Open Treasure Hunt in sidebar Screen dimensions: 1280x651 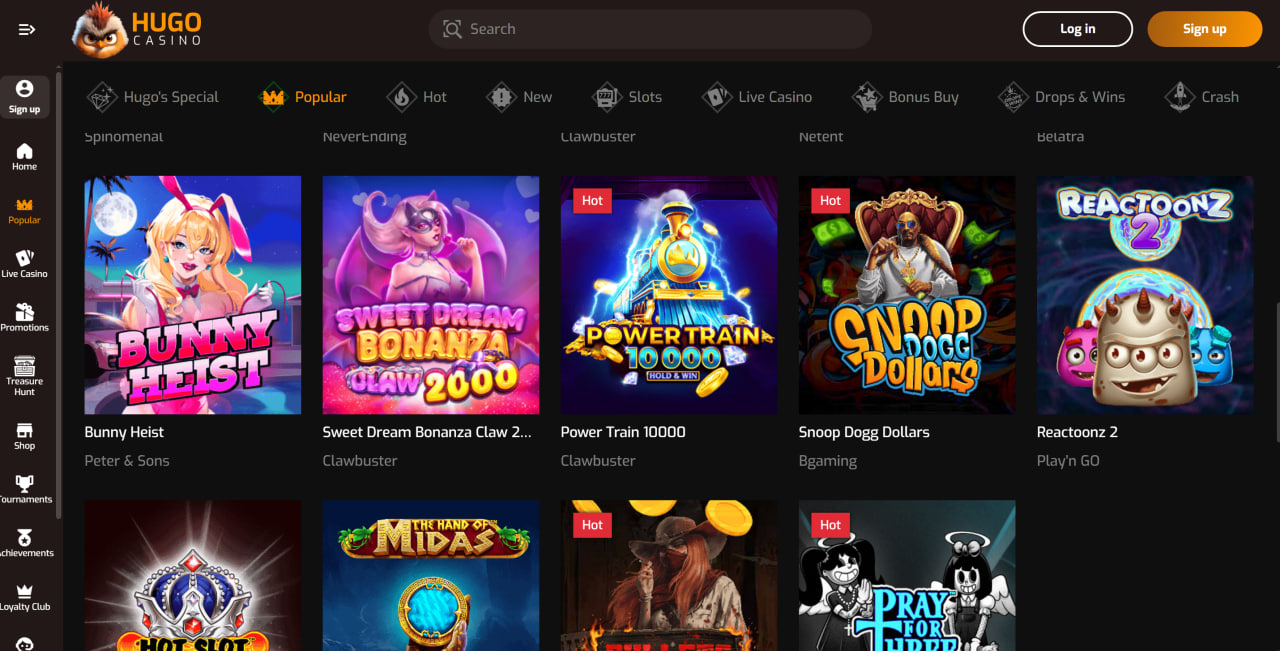coord(25,376)
